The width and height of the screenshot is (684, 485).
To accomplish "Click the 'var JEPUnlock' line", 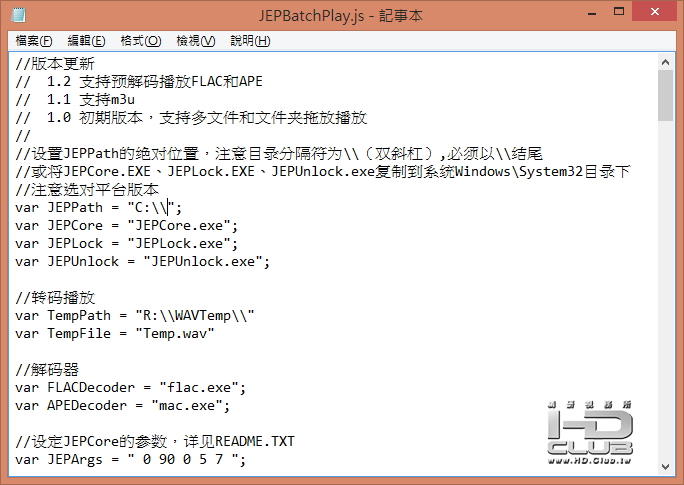I will pos(143,261).
